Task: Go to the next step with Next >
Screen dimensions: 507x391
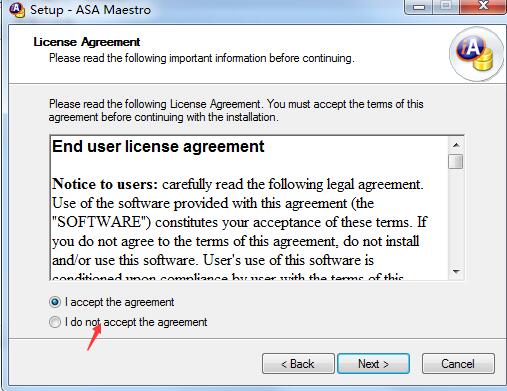Action: 373,364
